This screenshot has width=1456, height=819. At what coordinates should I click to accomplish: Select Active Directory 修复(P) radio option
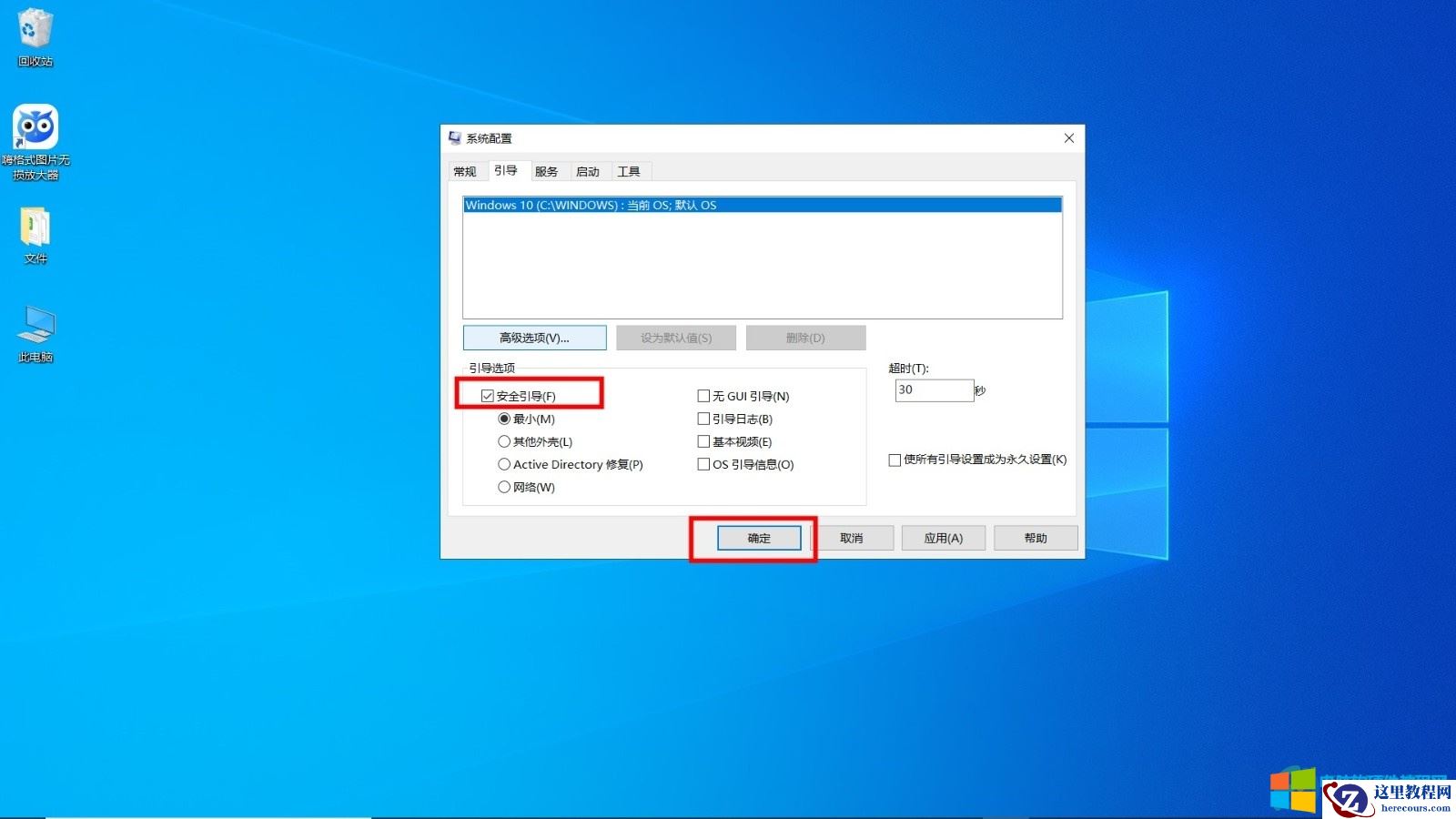pyautogui.click(x=504, y=464)
